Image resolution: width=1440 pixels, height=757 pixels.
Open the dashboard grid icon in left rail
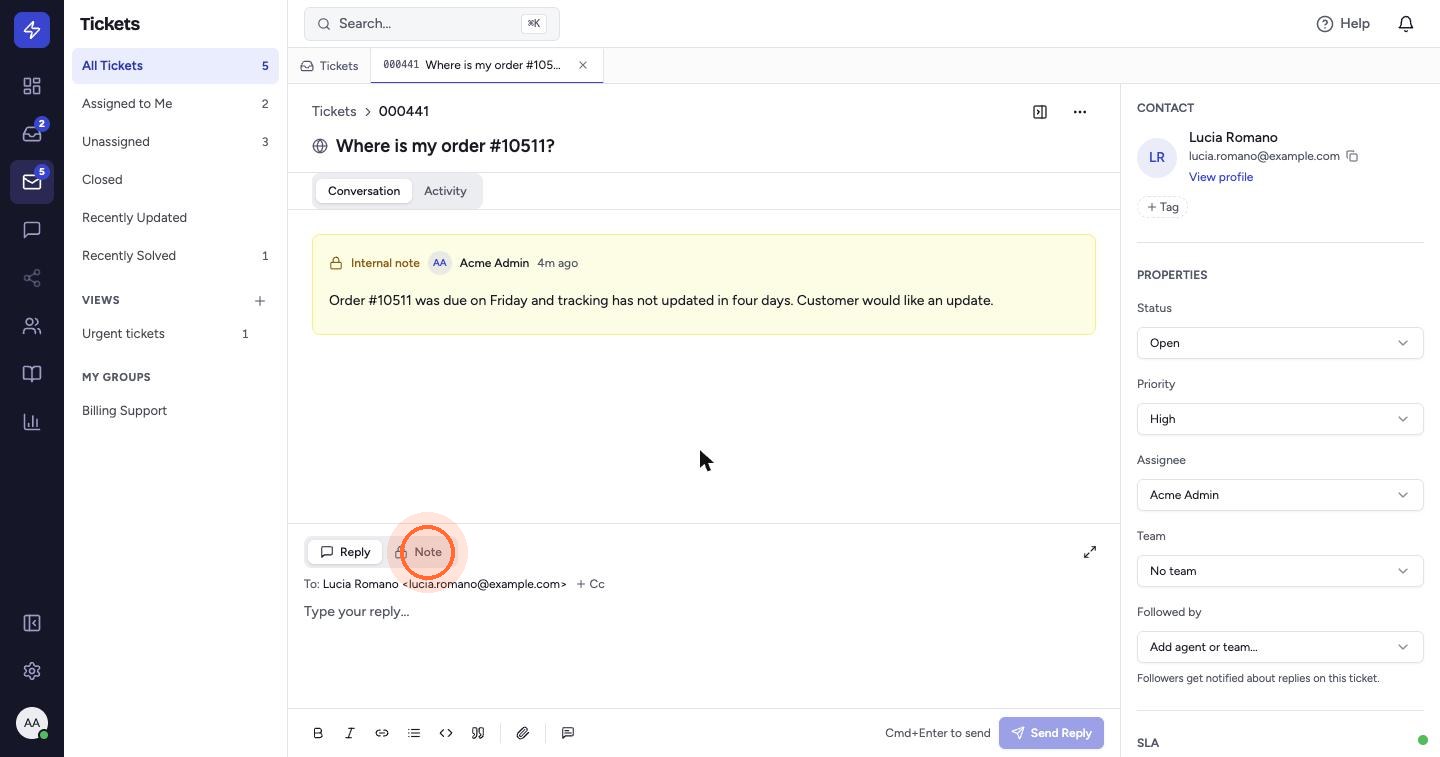pyautogui.click(x=32, y=86)
